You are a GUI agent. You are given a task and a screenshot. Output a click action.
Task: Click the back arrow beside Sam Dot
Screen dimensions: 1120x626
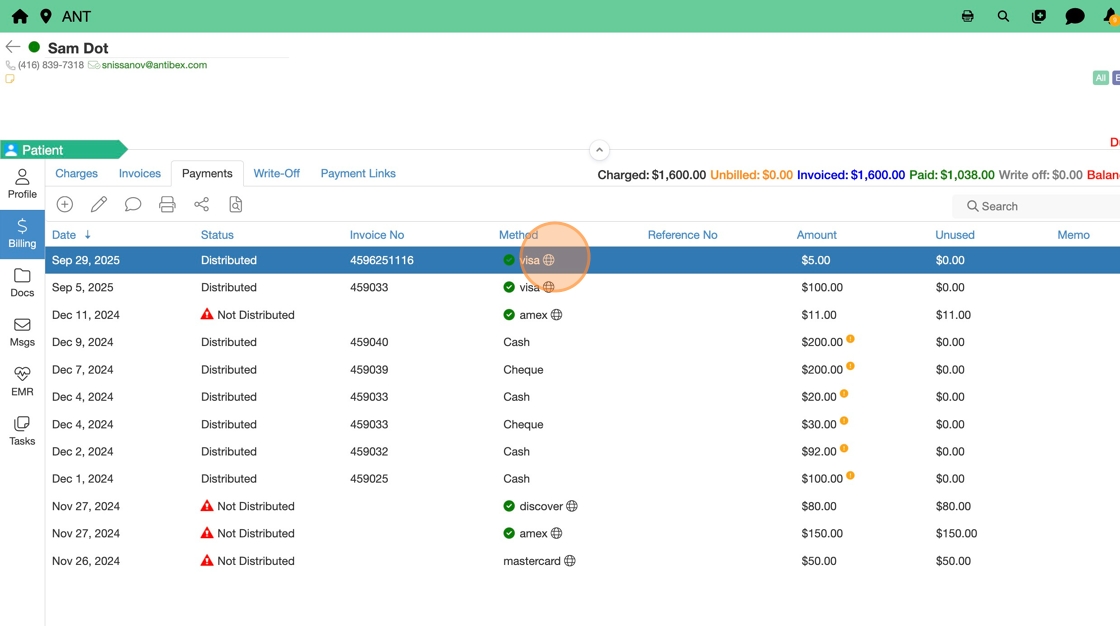(x=13, y=47)
